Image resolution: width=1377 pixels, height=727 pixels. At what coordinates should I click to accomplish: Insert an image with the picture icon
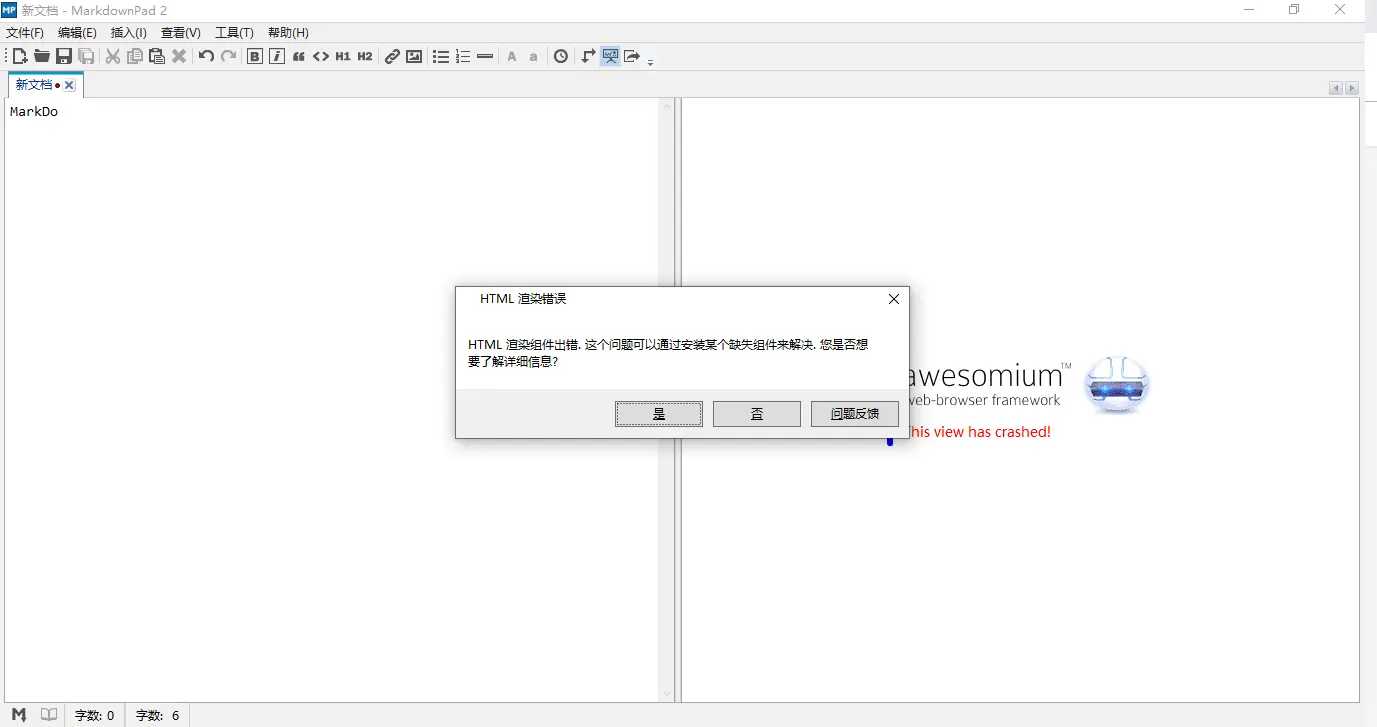(x=414, y=56)
